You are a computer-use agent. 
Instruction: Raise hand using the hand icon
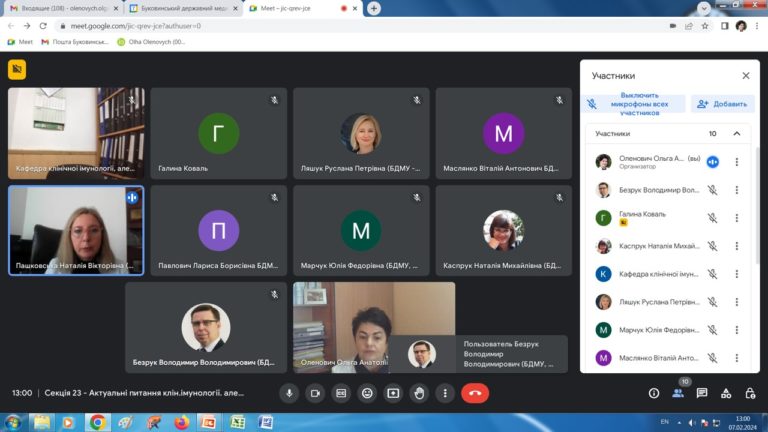tap(419, 393)
